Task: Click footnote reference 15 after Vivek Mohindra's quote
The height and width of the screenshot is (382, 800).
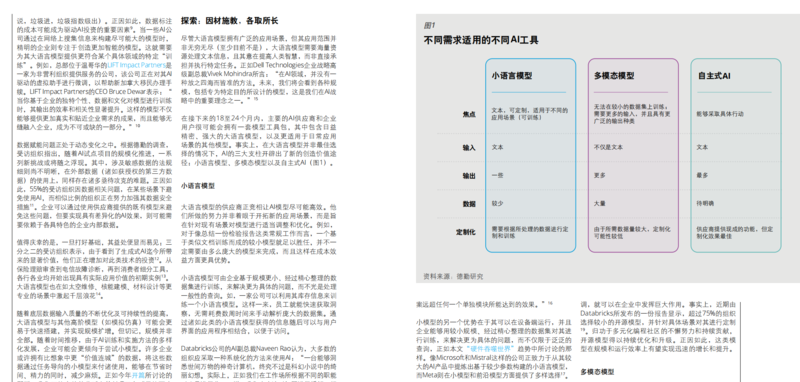Action: [x=256, y=99]
